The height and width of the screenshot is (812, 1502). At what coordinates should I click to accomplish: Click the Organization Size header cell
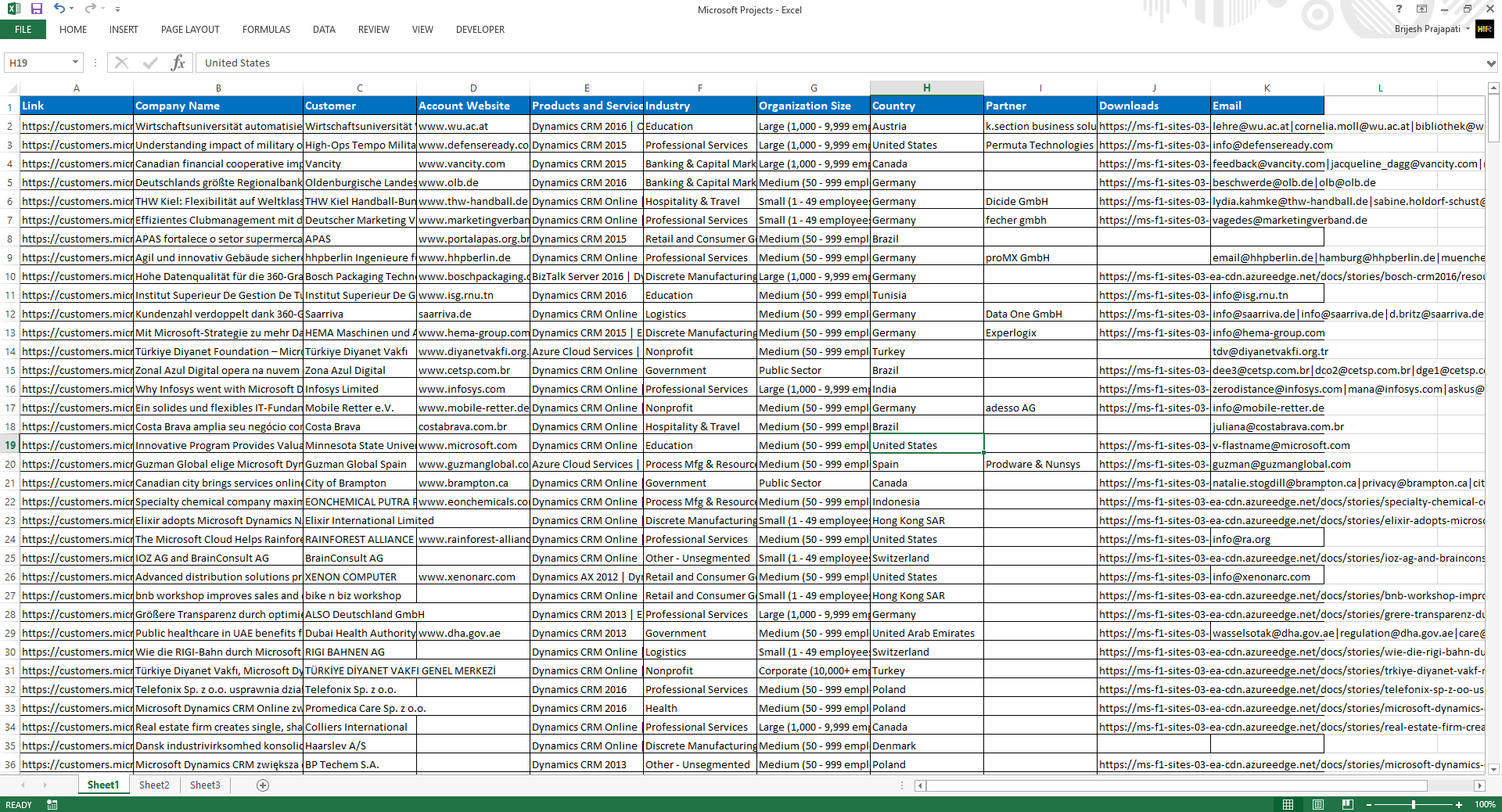[814, 106]
